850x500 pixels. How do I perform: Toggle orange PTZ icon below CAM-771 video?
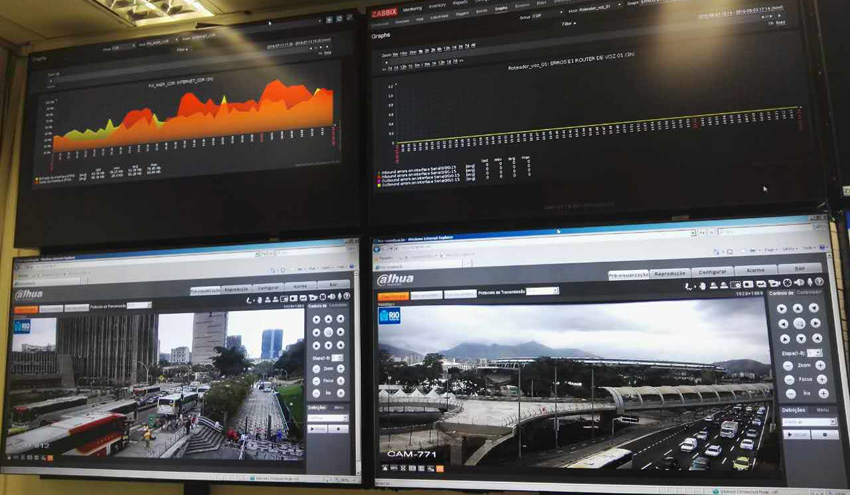[x=440, y=469]
